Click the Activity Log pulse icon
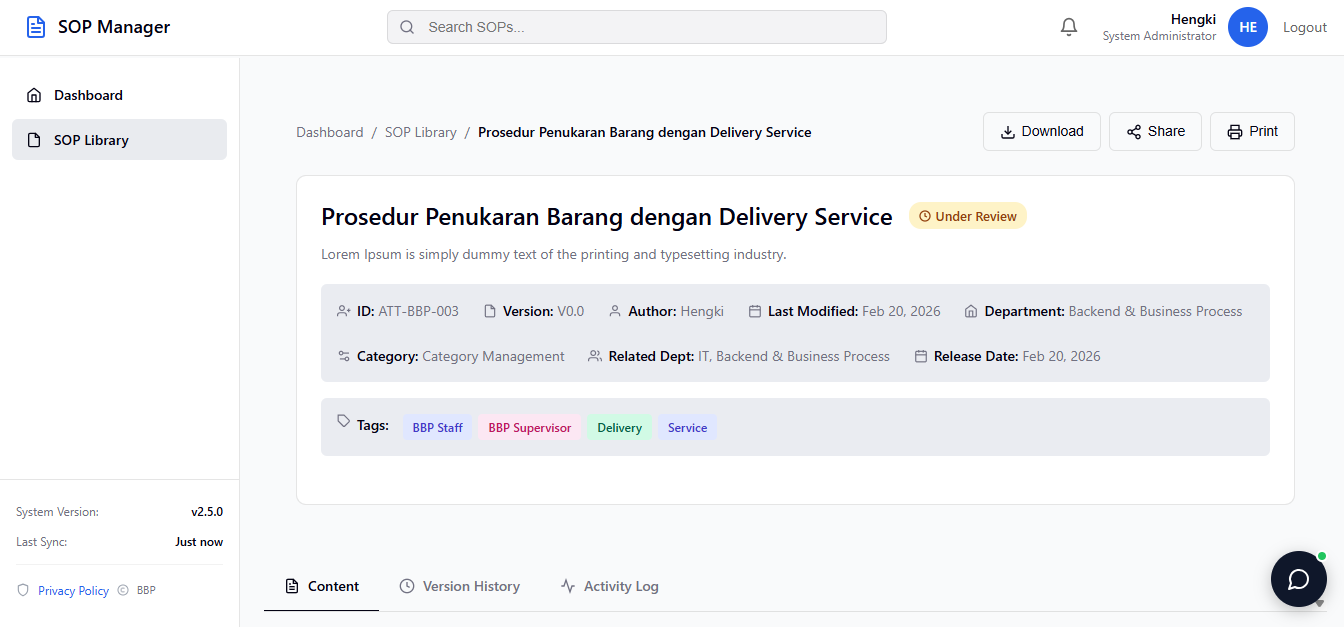 click(x=568, y=586)
